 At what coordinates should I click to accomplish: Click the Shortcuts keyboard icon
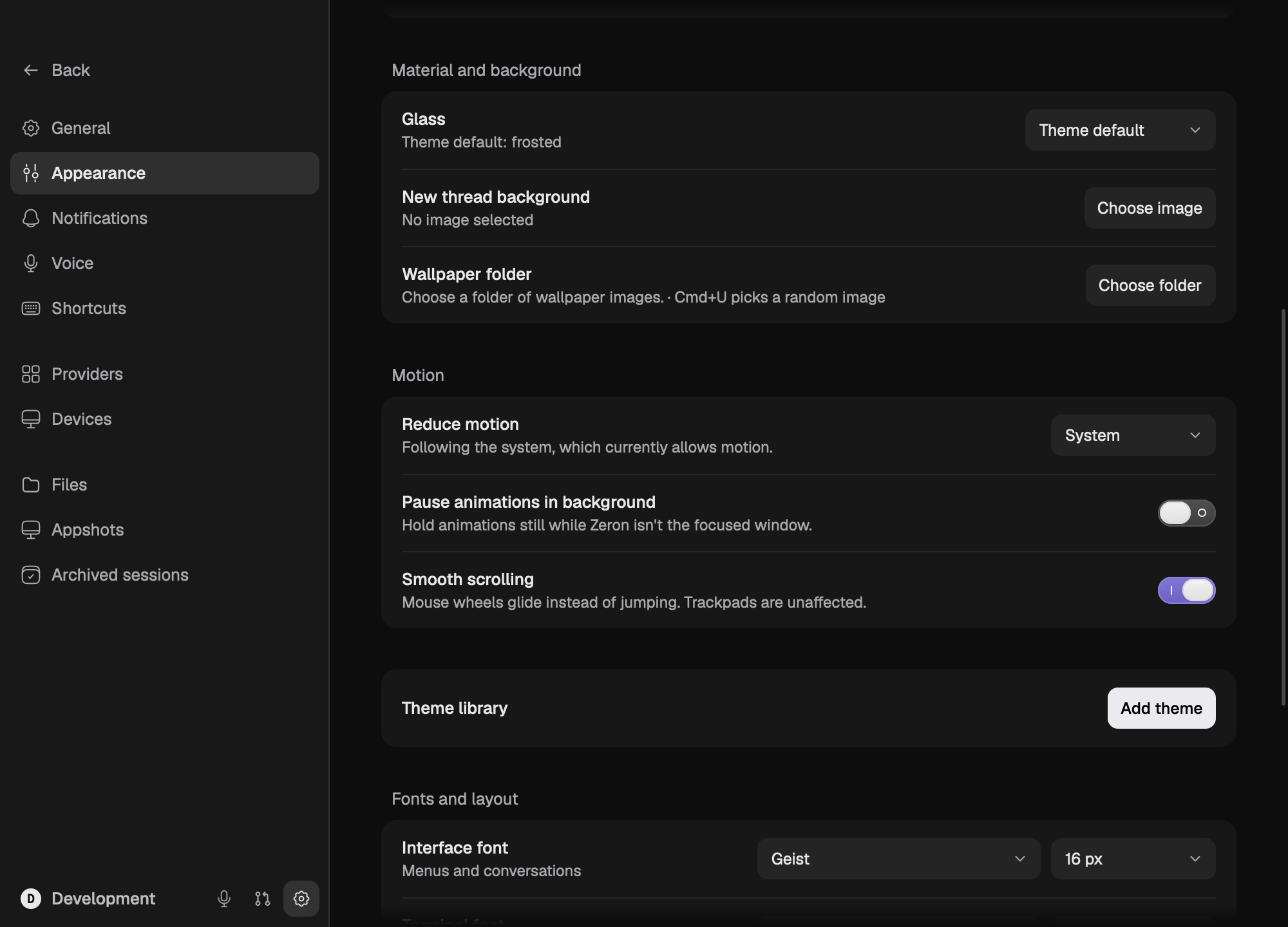[x=31, y=308]
